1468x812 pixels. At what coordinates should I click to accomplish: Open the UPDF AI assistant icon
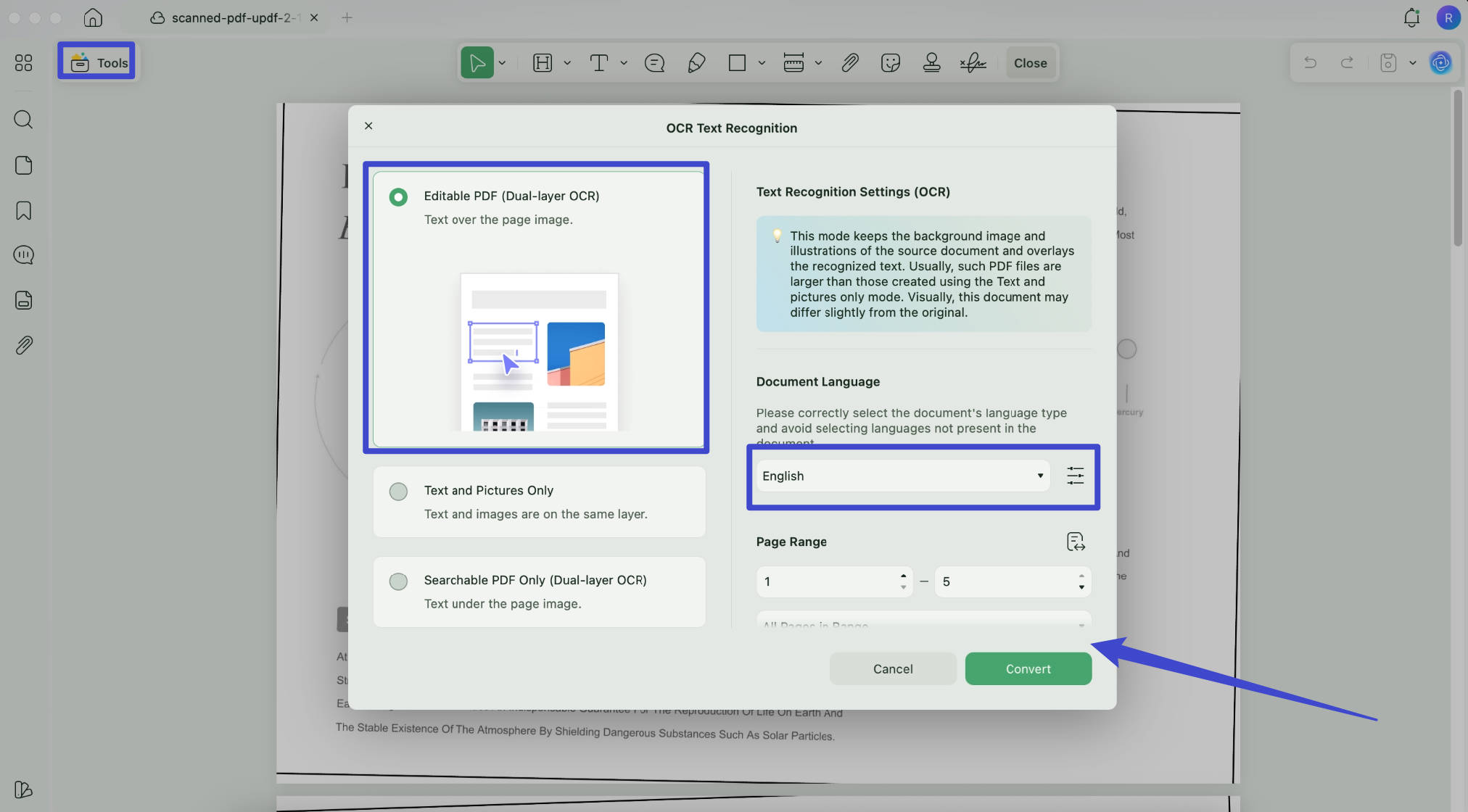pos(1440,63)
